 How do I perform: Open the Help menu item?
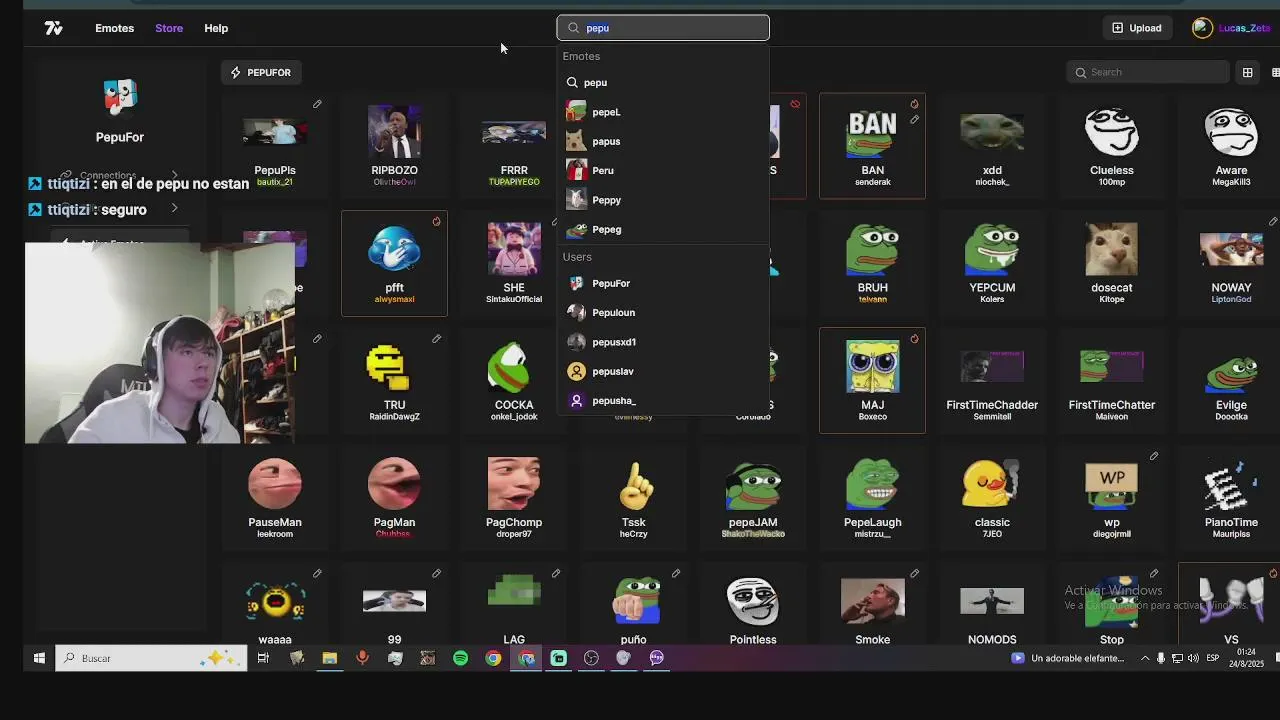tap(216, 28)
